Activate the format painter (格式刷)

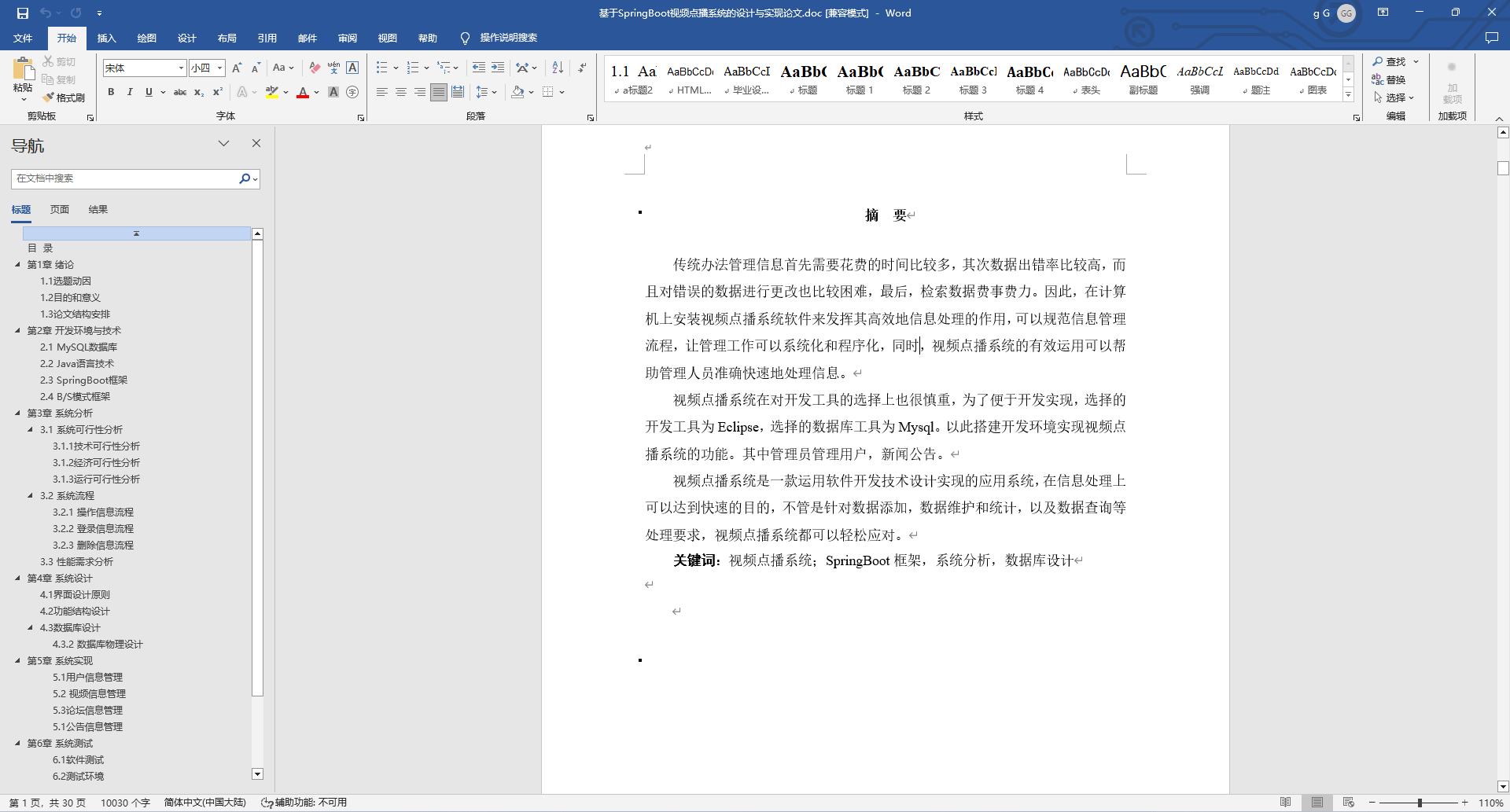pos(64,97)
